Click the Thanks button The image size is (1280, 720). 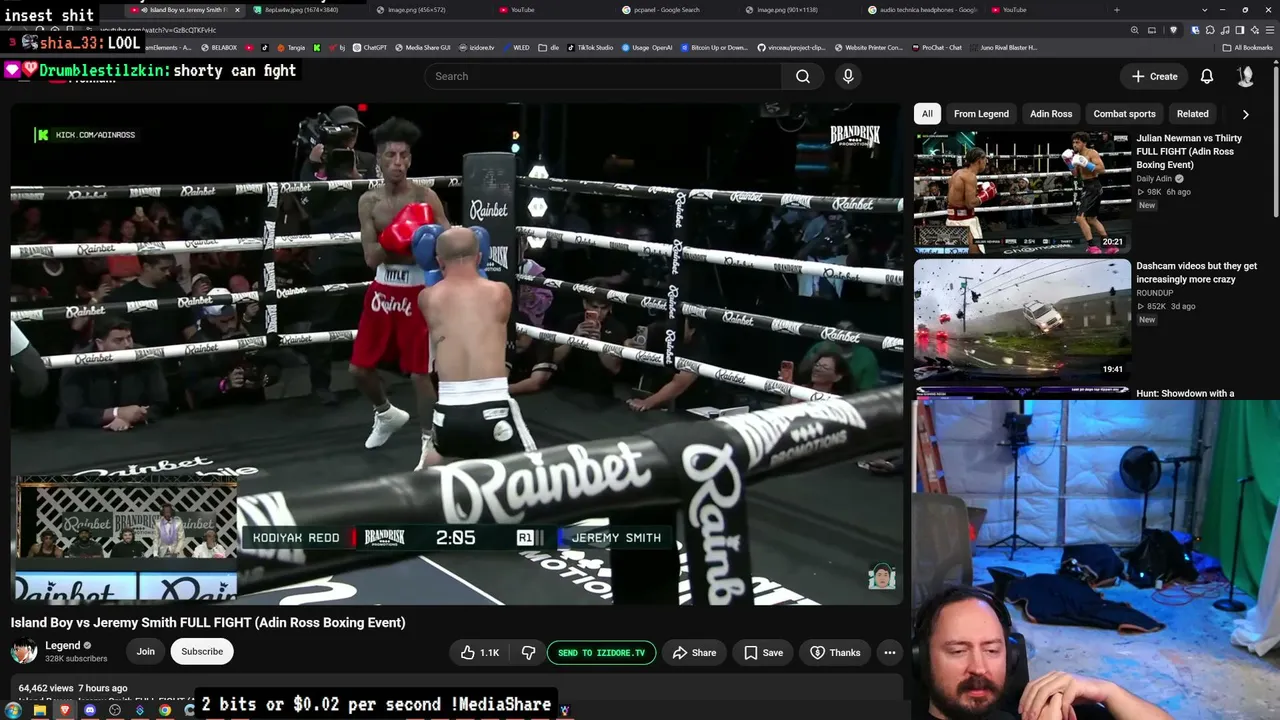835,653
